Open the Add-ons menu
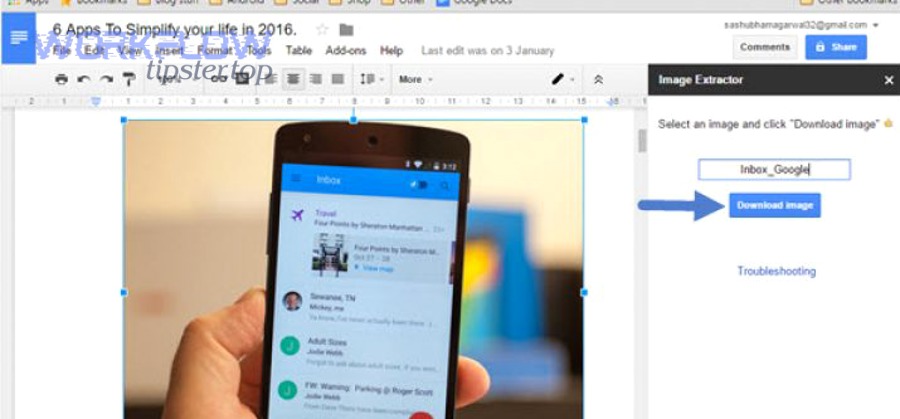 [x=346, y=51]
